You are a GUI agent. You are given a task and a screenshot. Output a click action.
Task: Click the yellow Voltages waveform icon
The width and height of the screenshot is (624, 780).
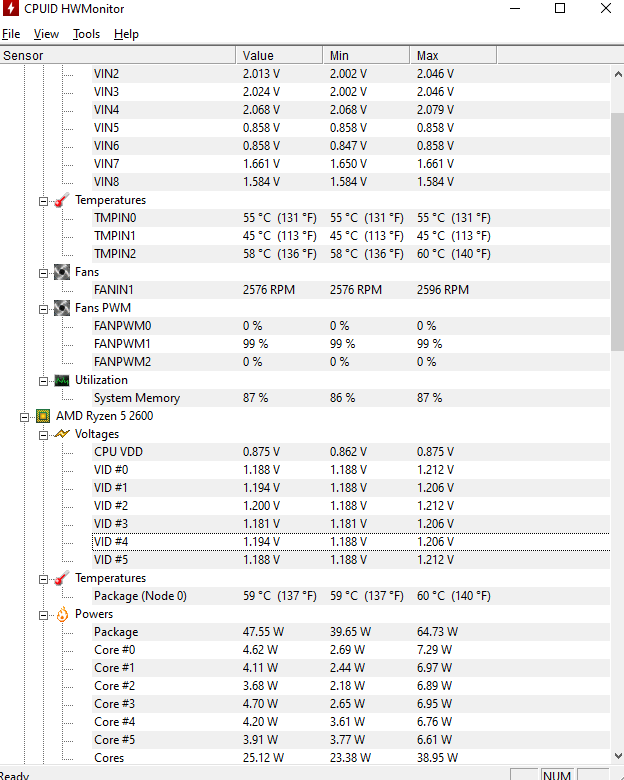pos(62,434)
